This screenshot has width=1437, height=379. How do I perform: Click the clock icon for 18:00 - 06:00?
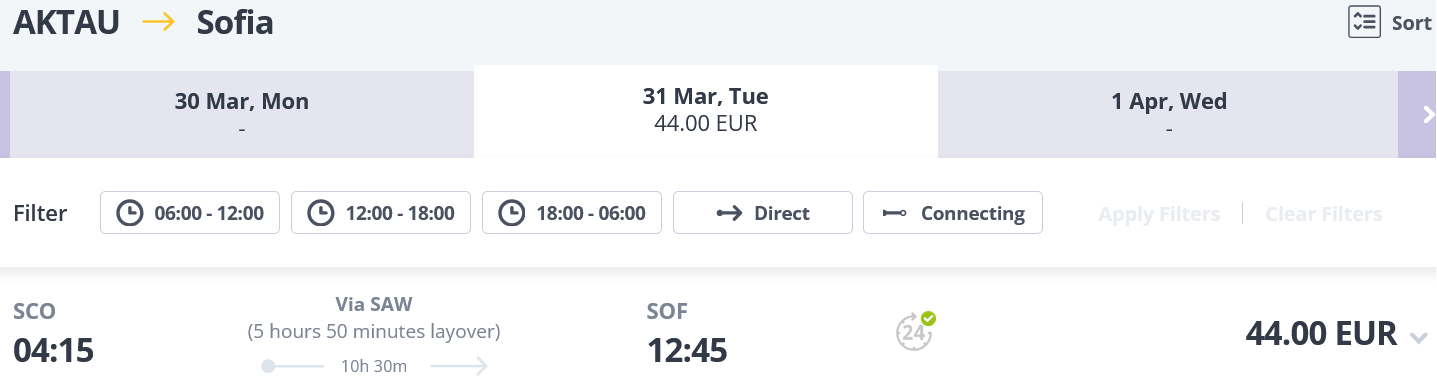click(x=511, y=213)
